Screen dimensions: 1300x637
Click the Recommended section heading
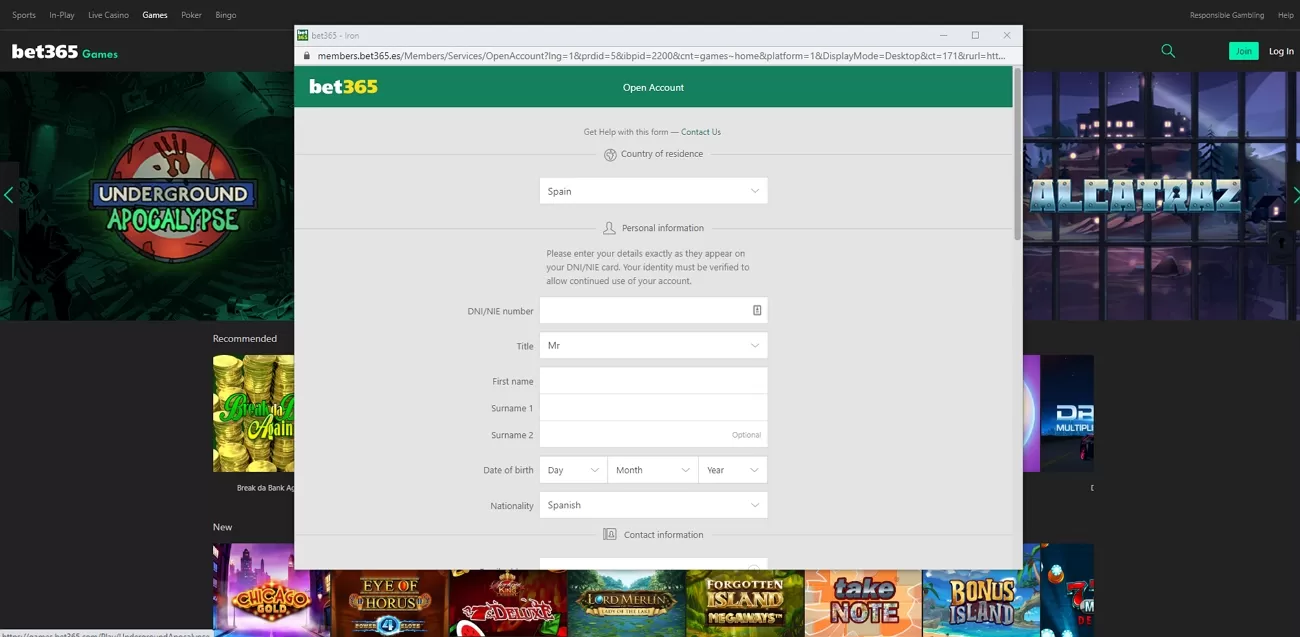coord(245,339)
